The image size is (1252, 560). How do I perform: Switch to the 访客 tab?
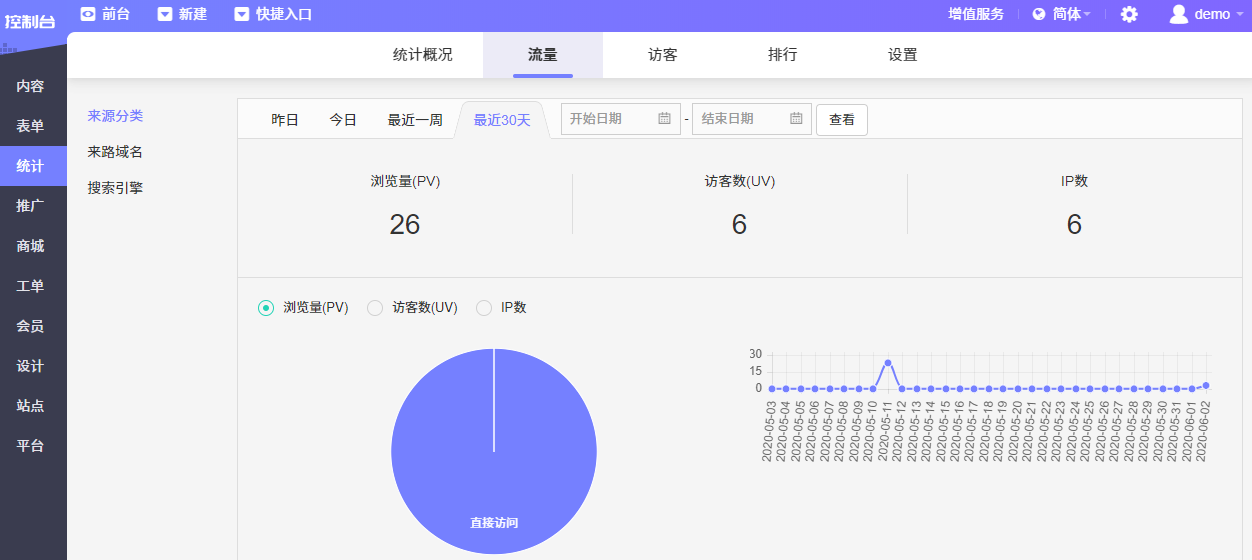[x=662, y=55]
